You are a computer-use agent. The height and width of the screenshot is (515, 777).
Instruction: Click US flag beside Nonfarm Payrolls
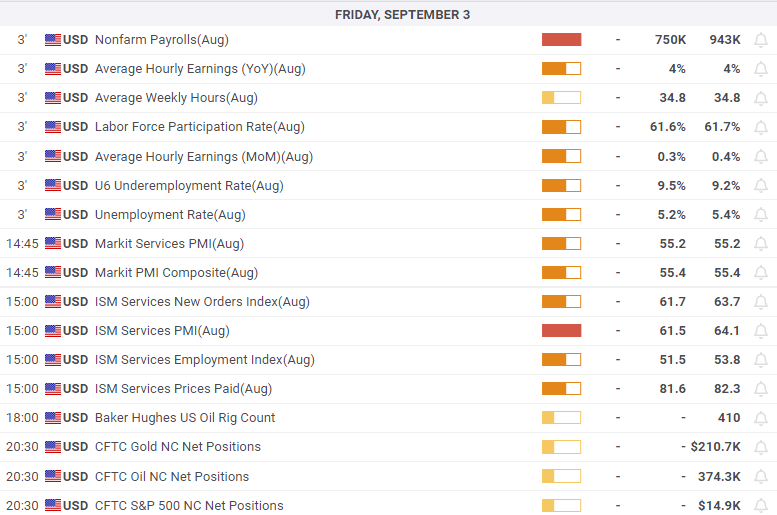(53, 40)
